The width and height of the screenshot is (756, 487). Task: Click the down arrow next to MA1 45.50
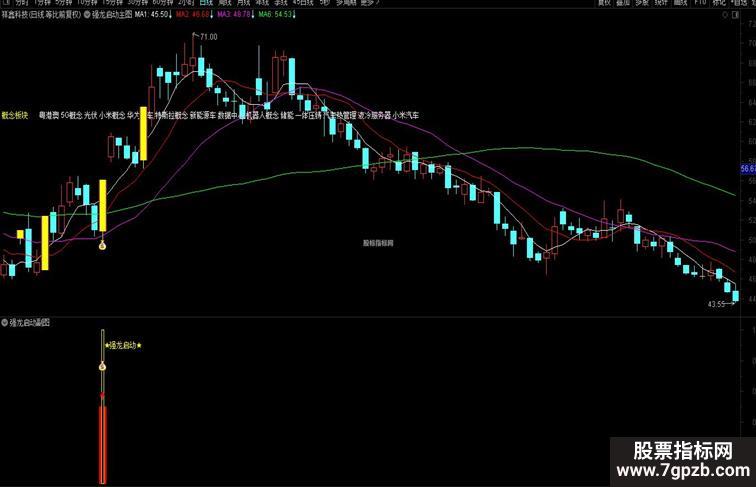tap(170, 14)
